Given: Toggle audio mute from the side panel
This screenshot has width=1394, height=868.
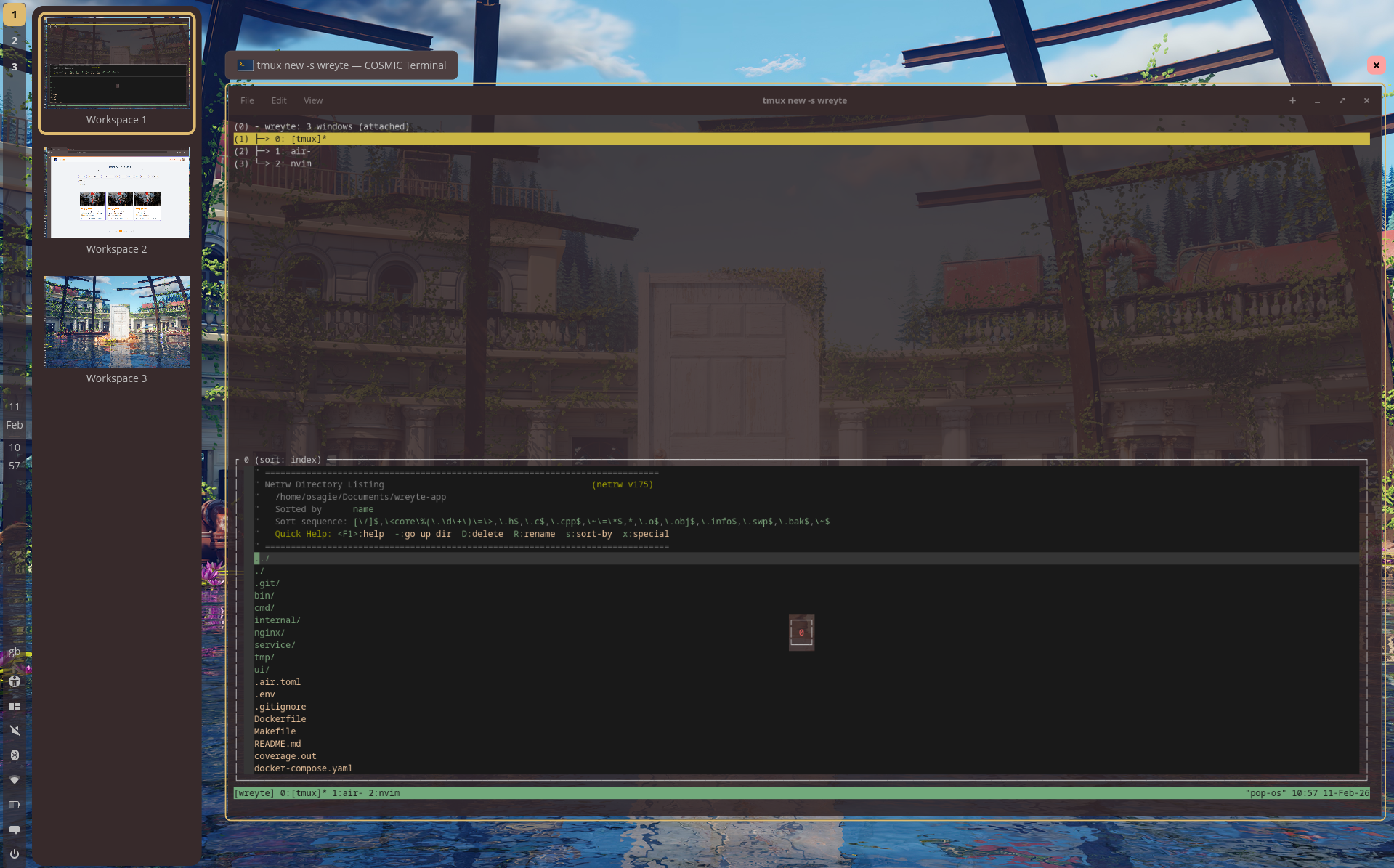Looking at the screenshot, I should [15, 730].
